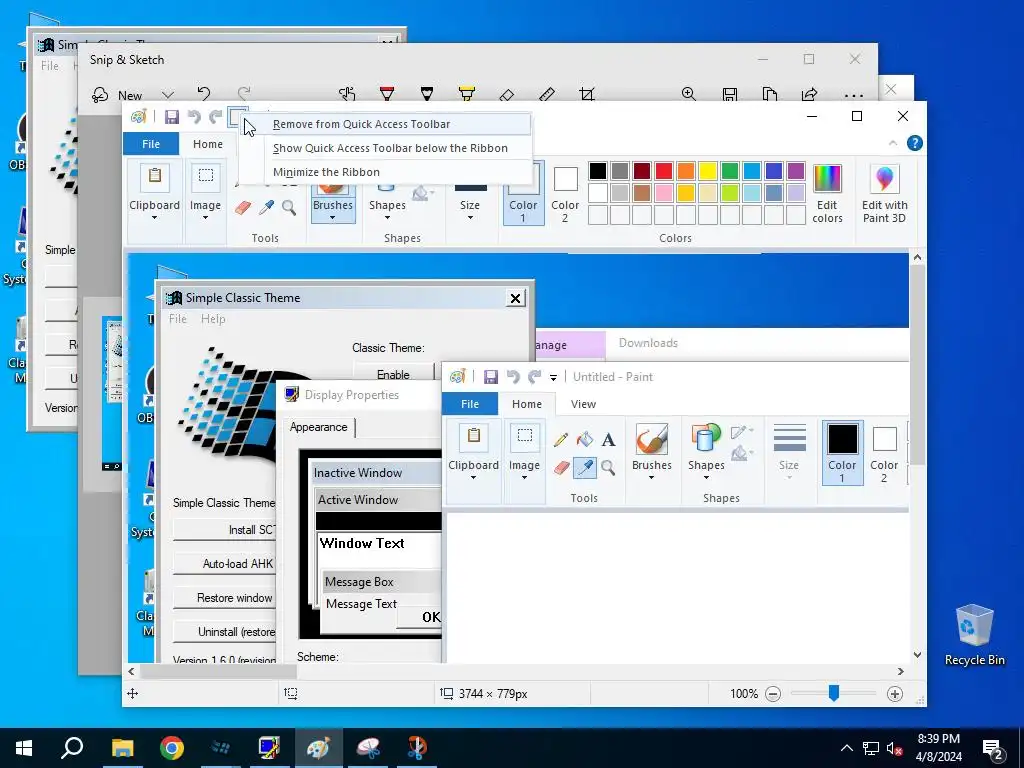Open Paint Help question mark icon
The width and height of the screenshot is (1024, 768).
(915, 143)
